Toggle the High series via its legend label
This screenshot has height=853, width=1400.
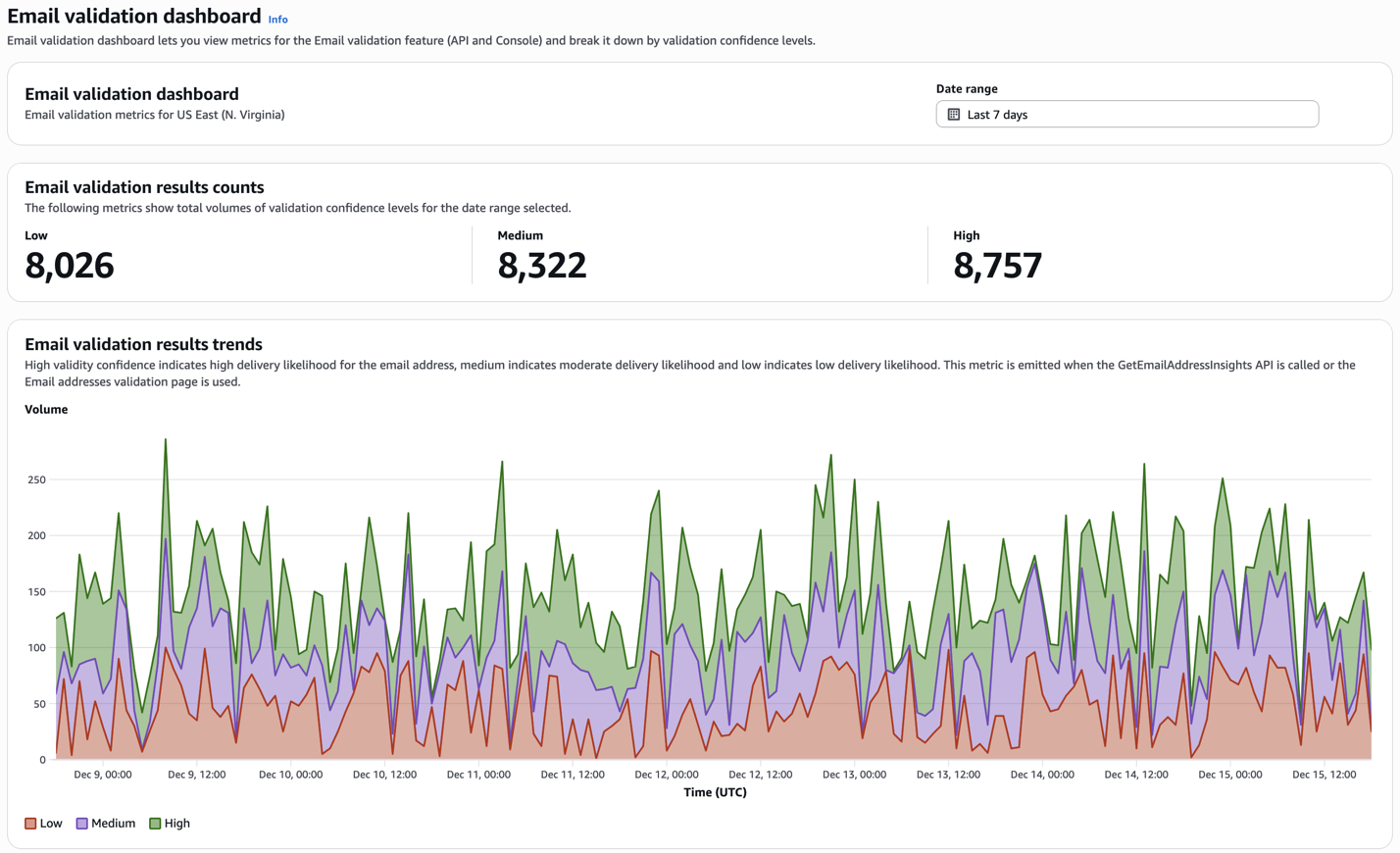177,824
